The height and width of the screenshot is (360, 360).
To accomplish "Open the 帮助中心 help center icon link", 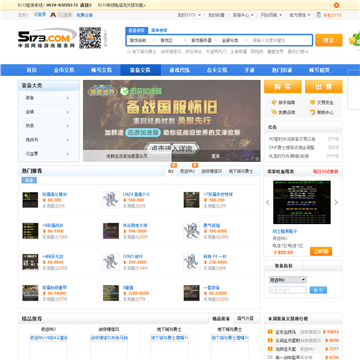I will [x=312, y=112].
